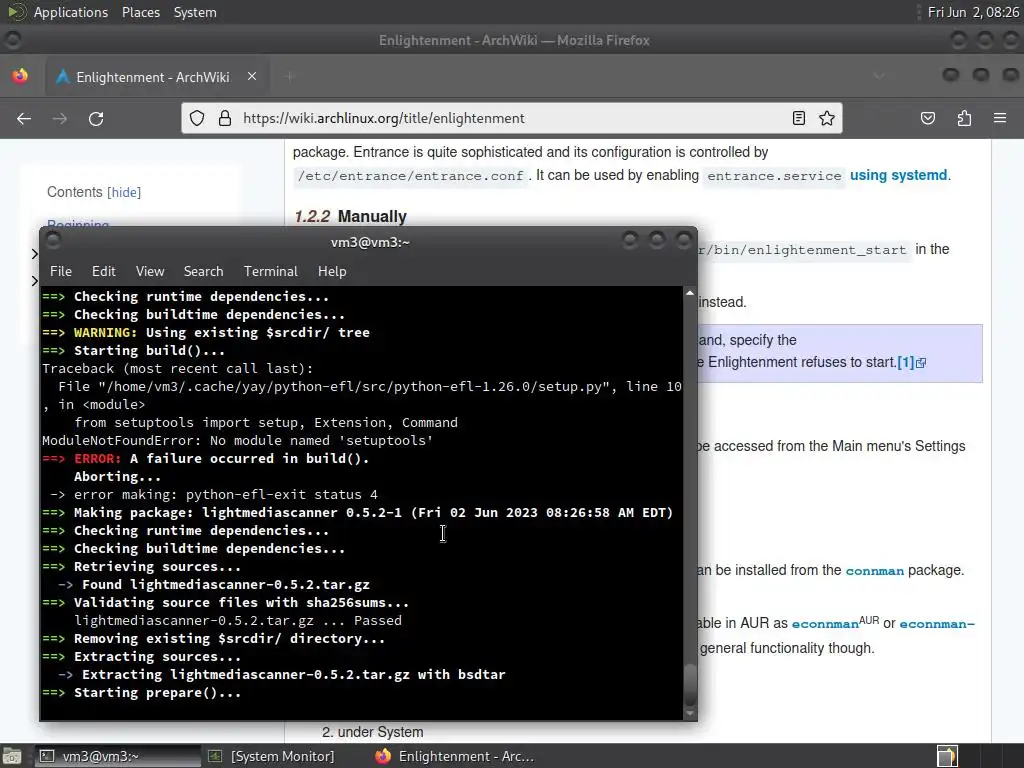The width and height of the screenshot is (1024, 768).
Task: Open the econnman AUR link
Action: coord(825,624)
